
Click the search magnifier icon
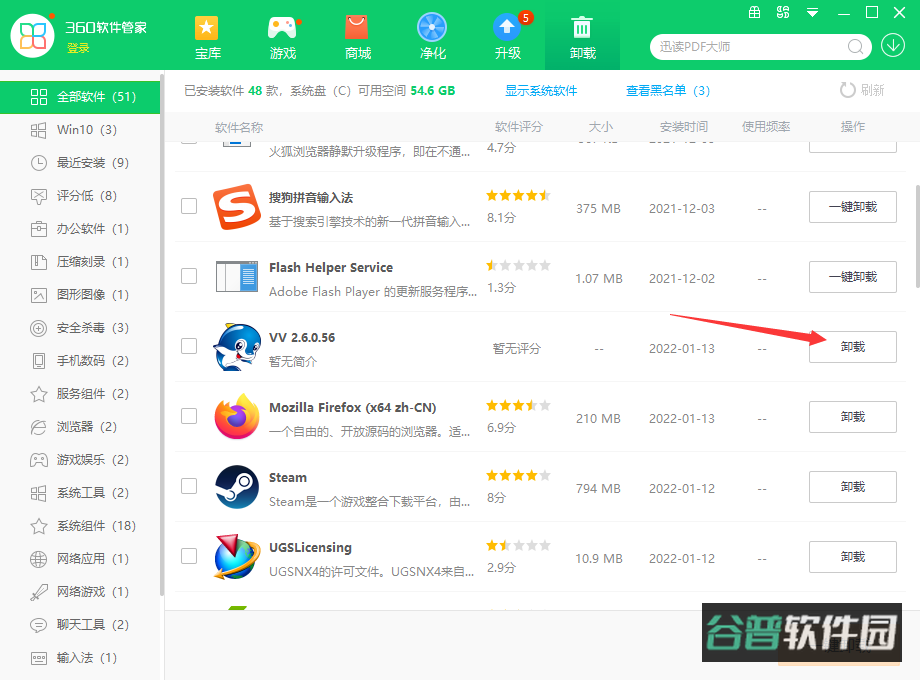[x=855, y=46]
